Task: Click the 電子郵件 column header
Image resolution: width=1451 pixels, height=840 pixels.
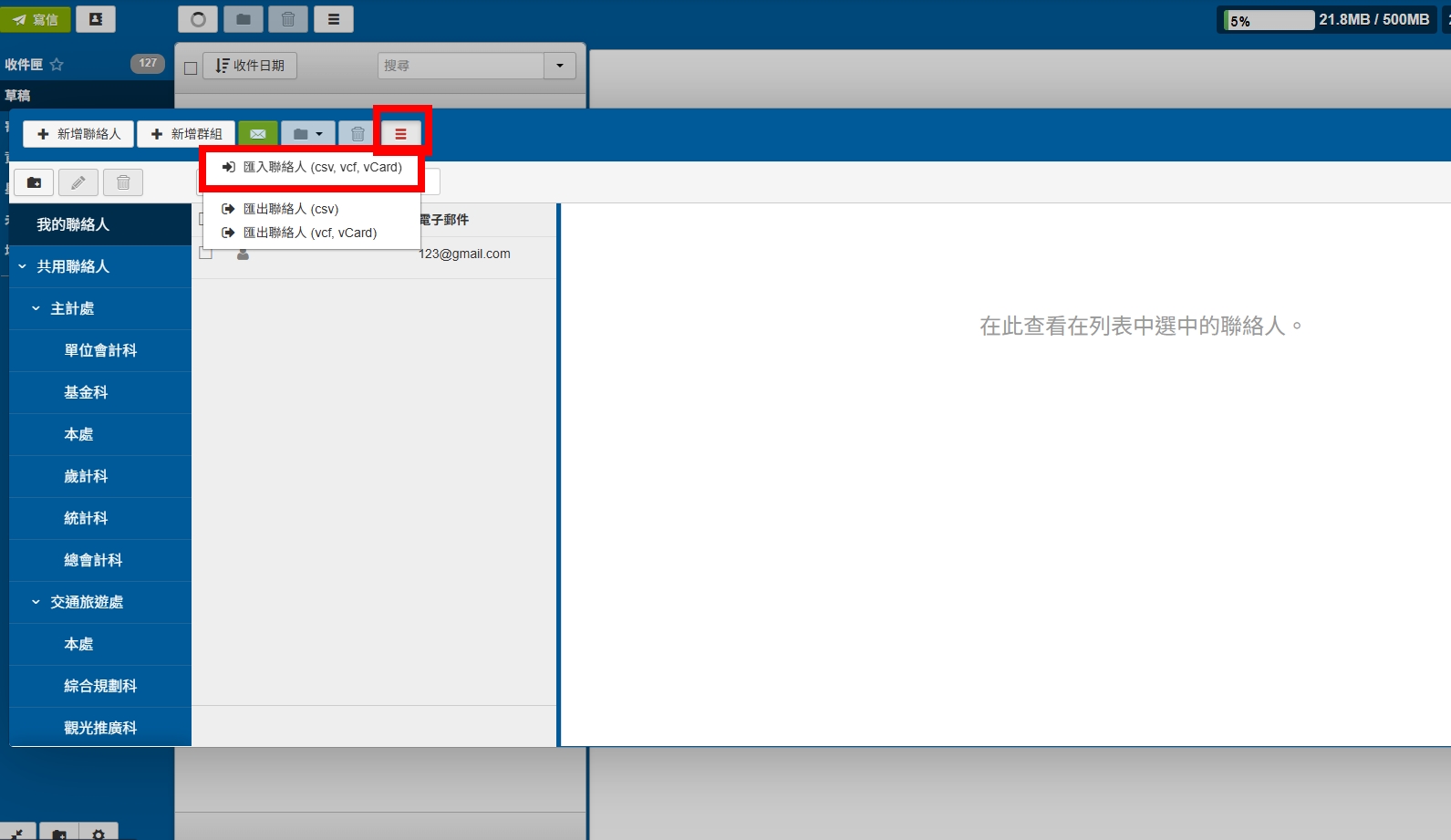Action: 444,220
